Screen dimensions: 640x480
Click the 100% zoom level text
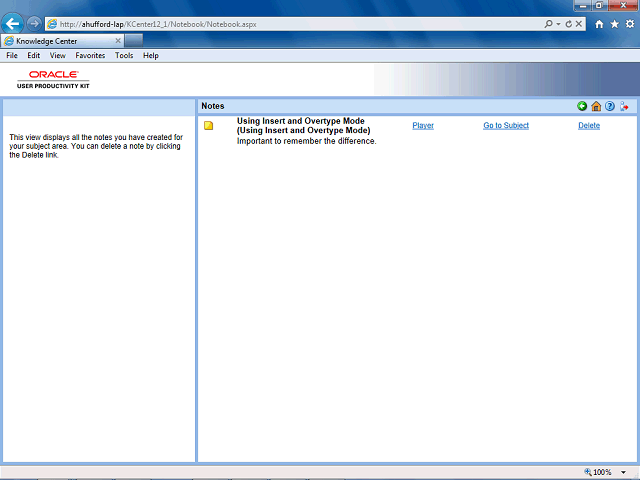pos(602,472)
